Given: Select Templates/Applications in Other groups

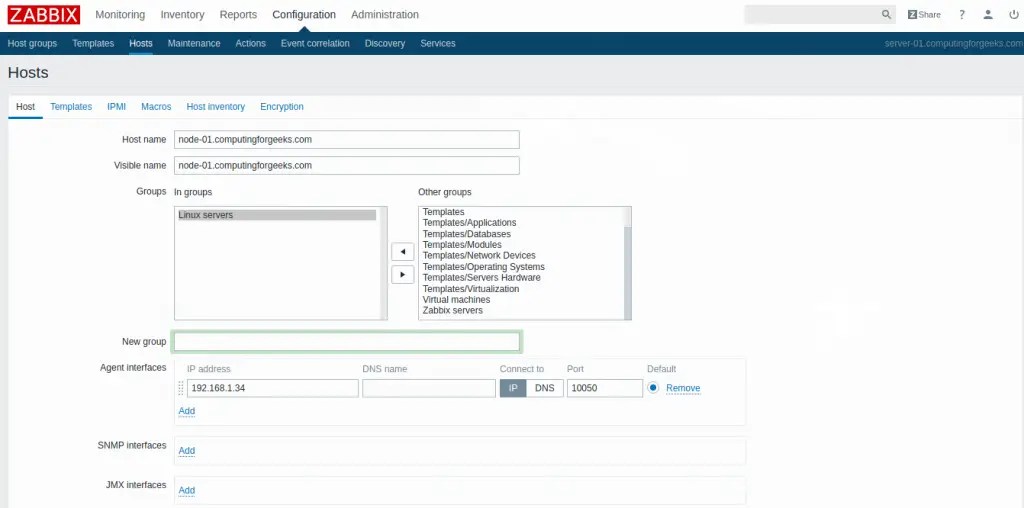Looking at the screenshot, I should 470,223.
